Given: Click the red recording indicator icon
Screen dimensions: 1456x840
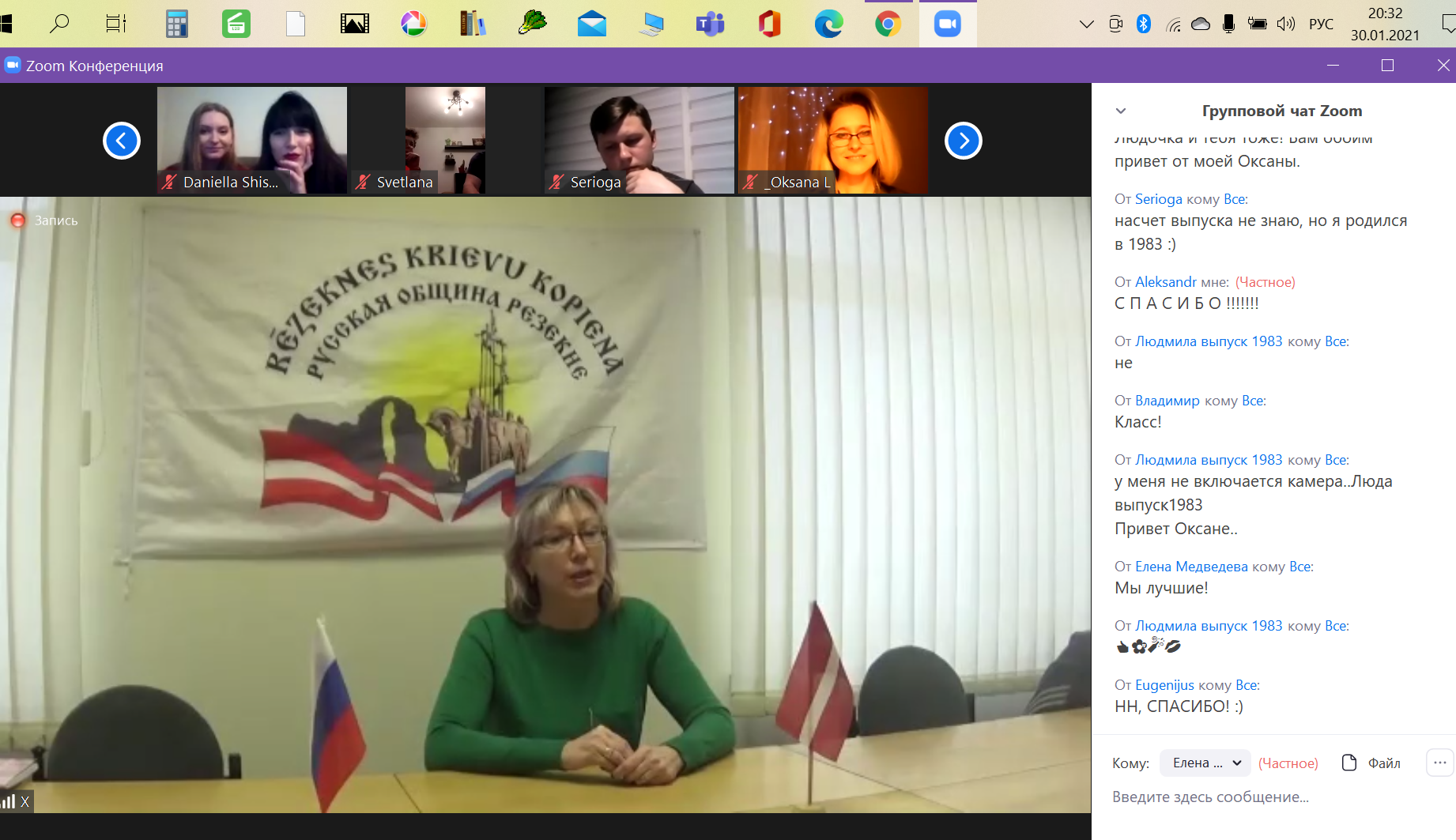Looking at the screenshot, I should (x=17, y=220).
